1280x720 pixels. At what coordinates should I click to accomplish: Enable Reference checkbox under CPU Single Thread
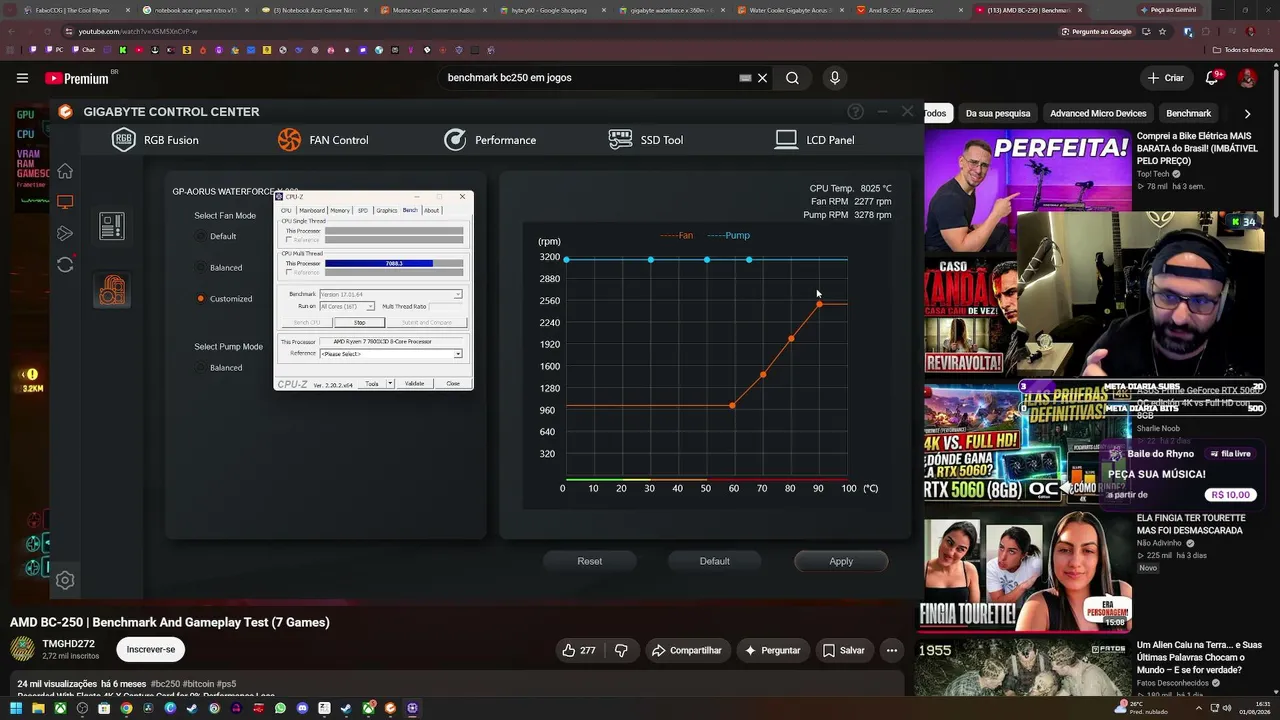click(x=289, y=240)
